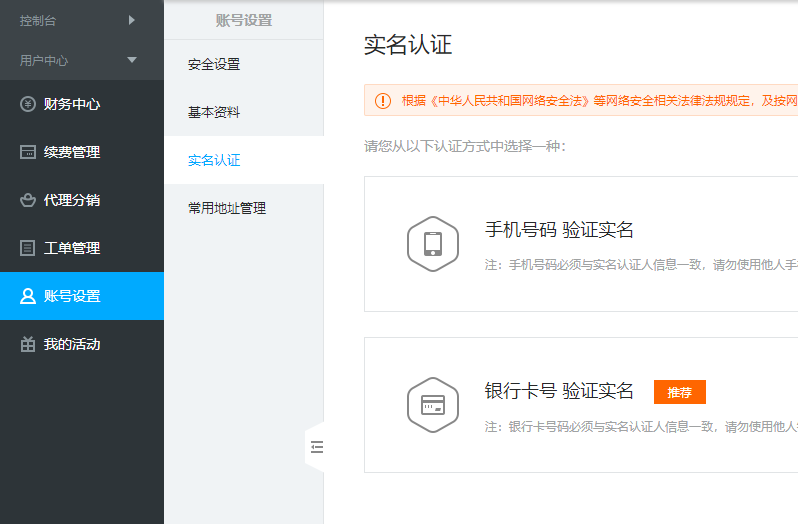Open the 安全设置 menu item
This screenshot has height=524, width=798.
(x=214, y=64)
